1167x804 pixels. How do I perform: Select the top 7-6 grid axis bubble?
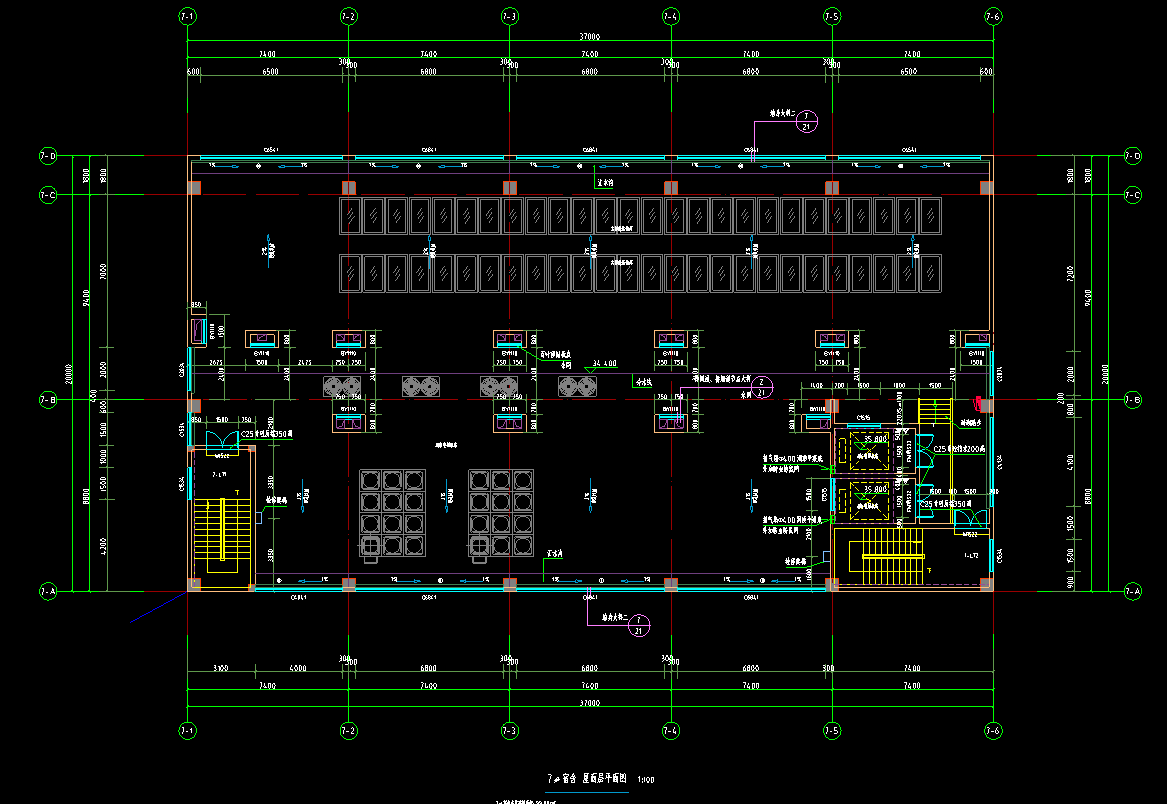[992, 17]
